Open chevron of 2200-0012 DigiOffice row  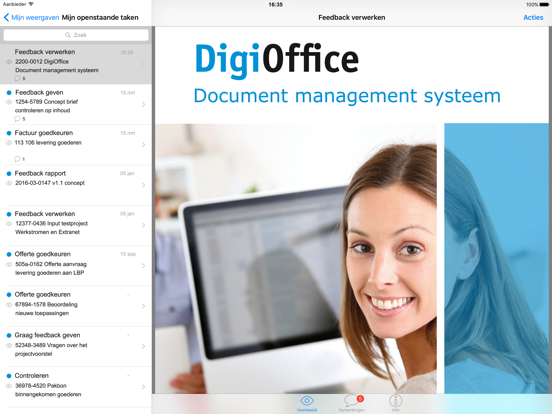click(143, 64)
